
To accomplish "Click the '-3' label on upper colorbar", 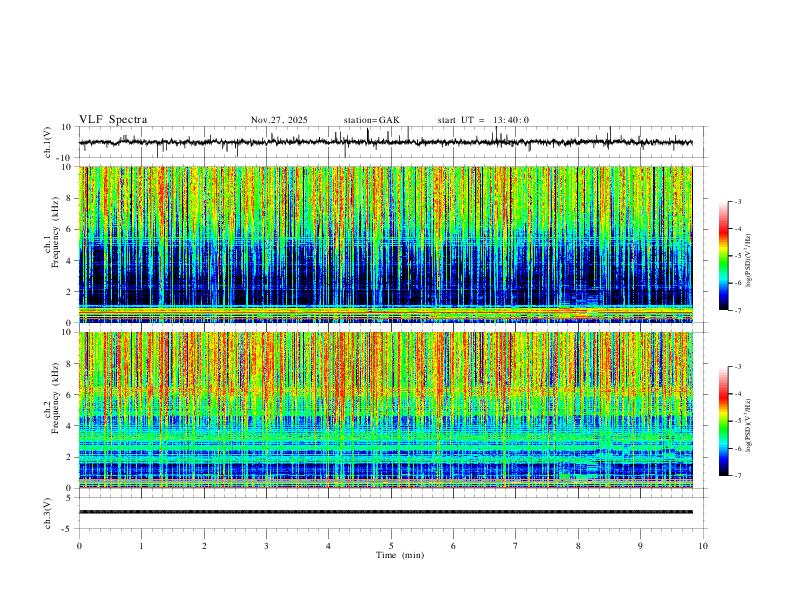I will coord(737,201).
